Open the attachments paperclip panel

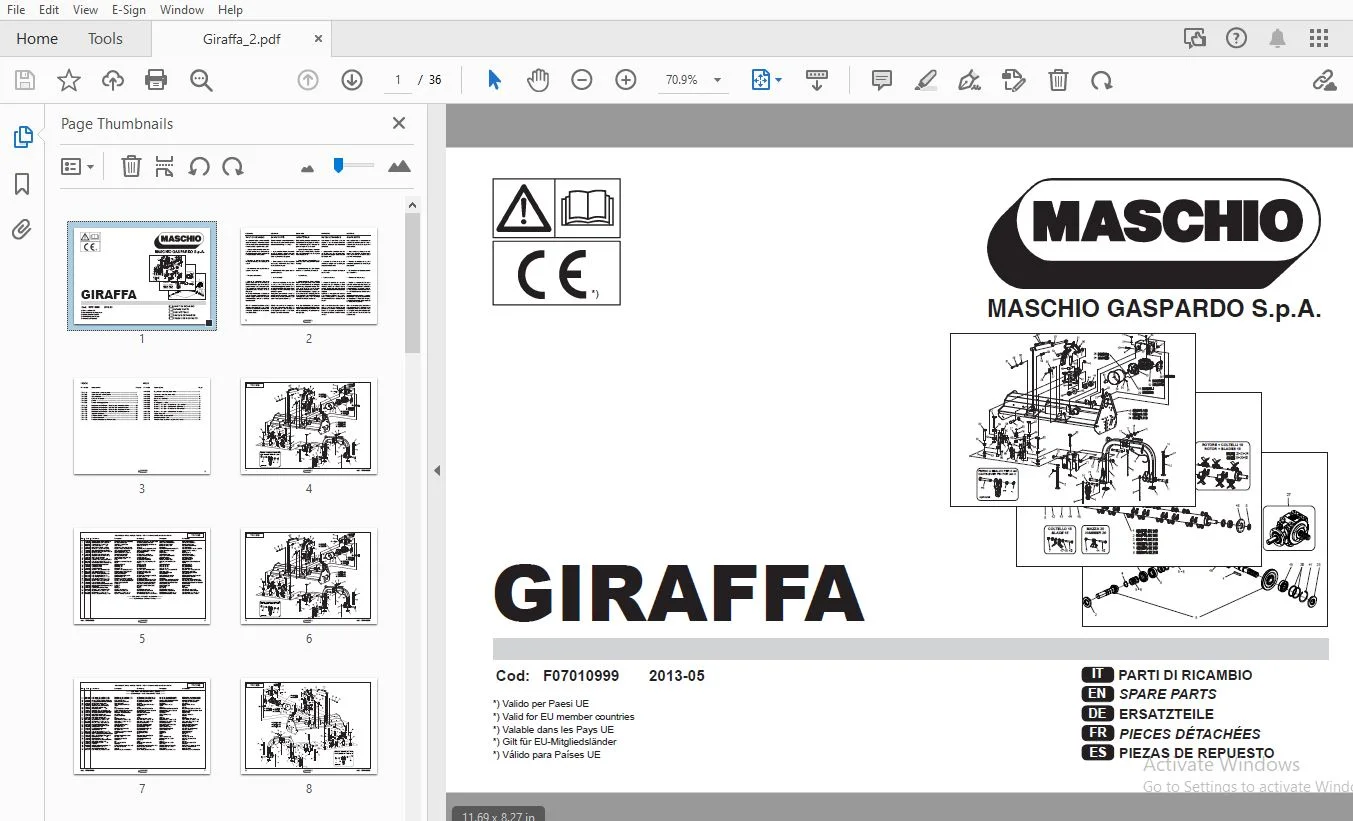[22, 230]
